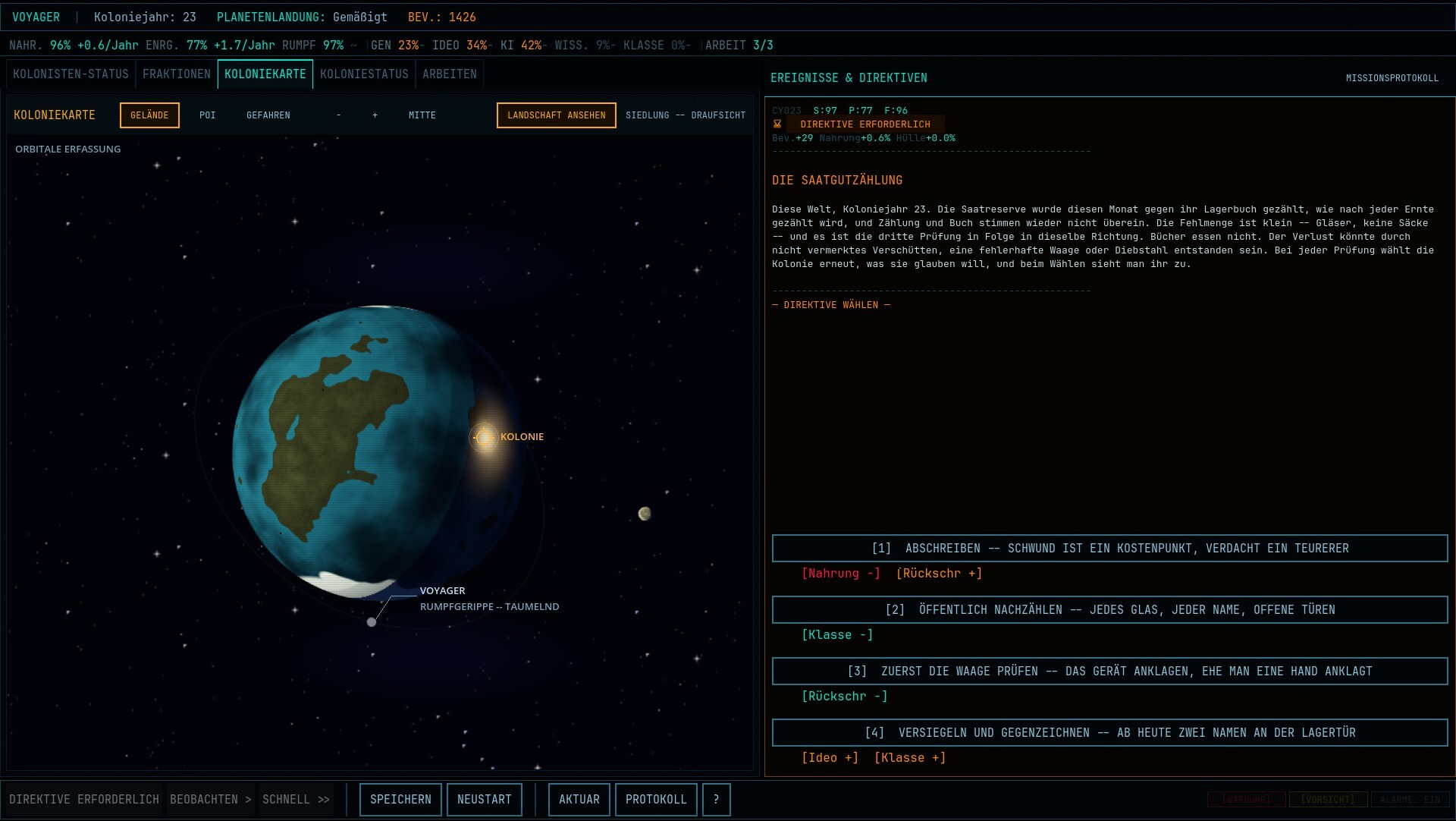Click the hourglass Direktive Erforderlich indicator
The image size is (1456, 821).
coord(858,124)
